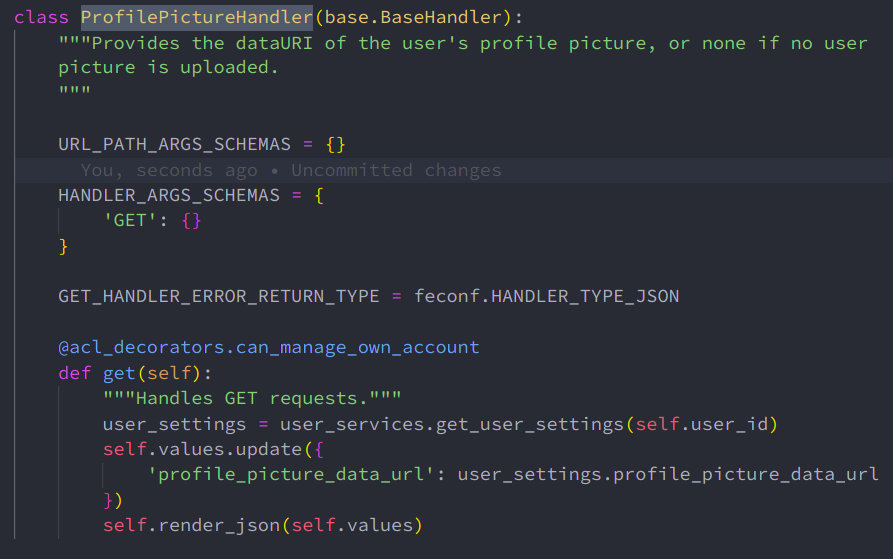Click the @acl_decorators.can_manage_own_account decorator
This screenshot has height=559, width=893.
[x=269, y=347]
